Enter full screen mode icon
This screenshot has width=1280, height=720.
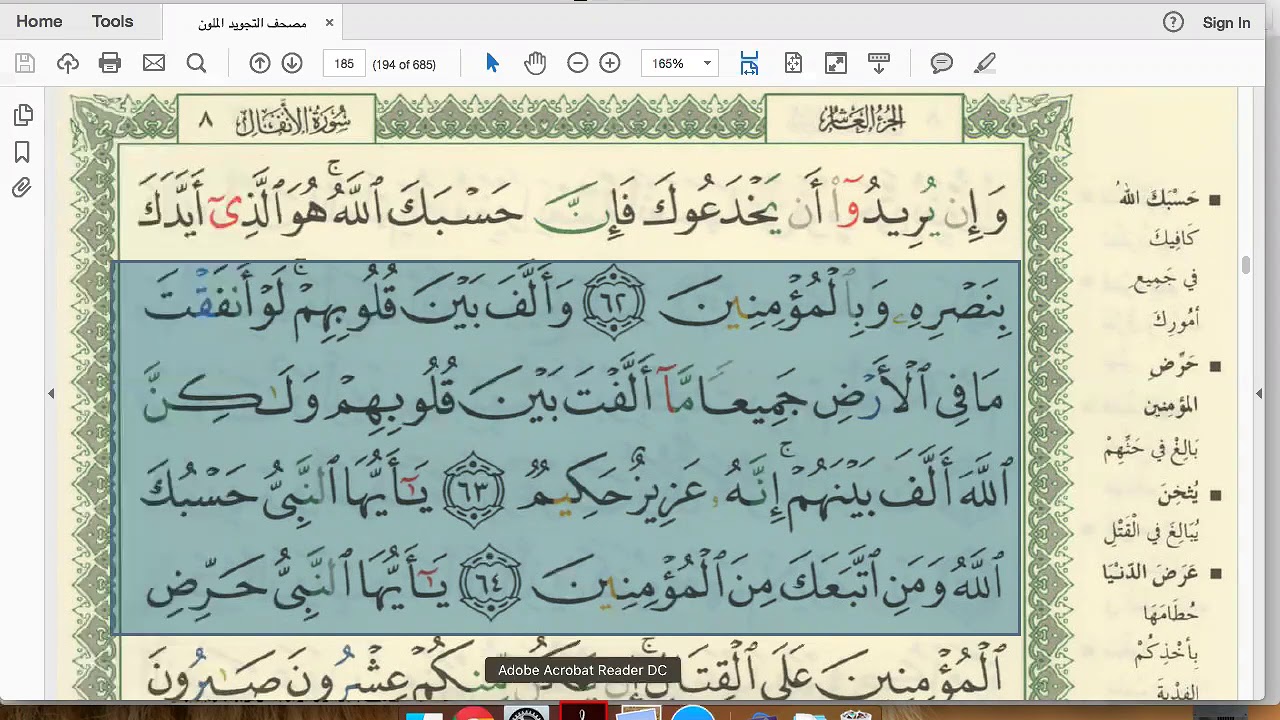click(x=836, y=63)
